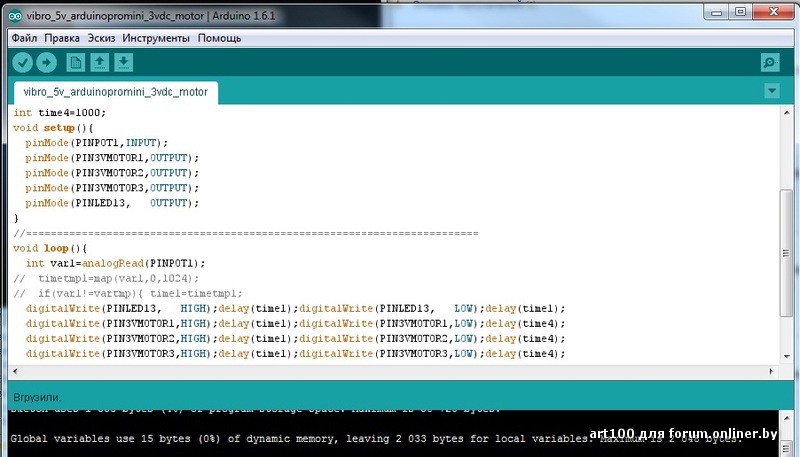
Task: Create a new sketch file
Action: (76, 63)
